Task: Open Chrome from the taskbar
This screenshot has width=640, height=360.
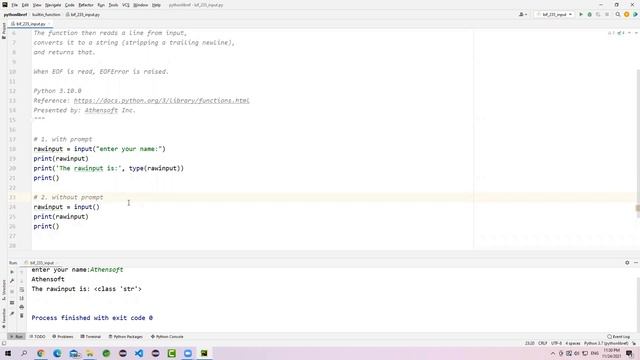Action: [40, 353]
